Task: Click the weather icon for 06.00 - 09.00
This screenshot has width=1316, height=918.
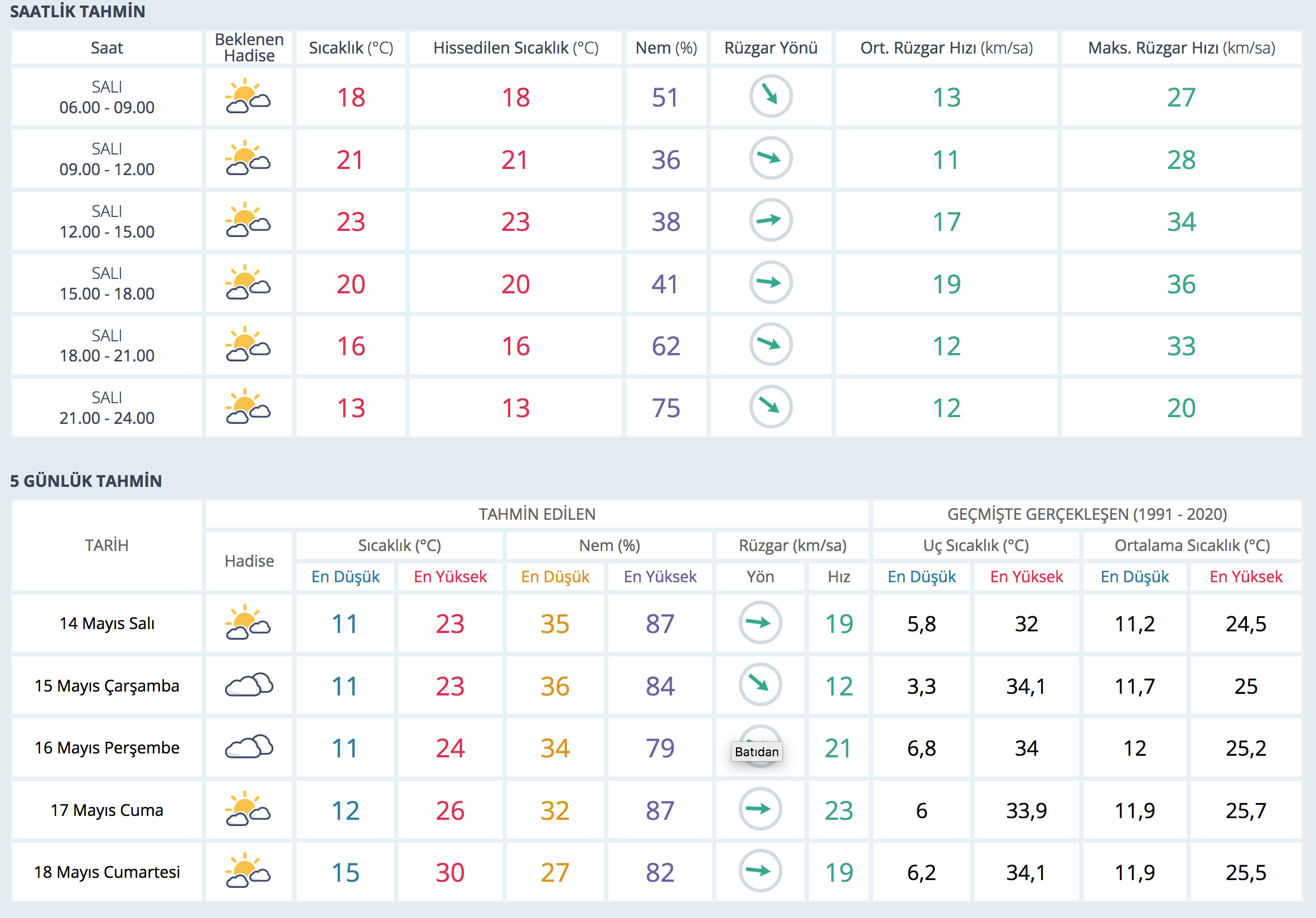Action: click(248, 96)
